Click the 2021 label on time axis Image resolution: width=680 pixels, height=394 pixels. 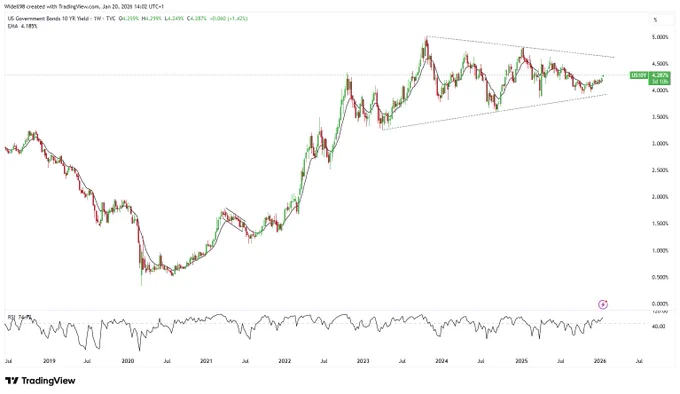pos(206,361)
